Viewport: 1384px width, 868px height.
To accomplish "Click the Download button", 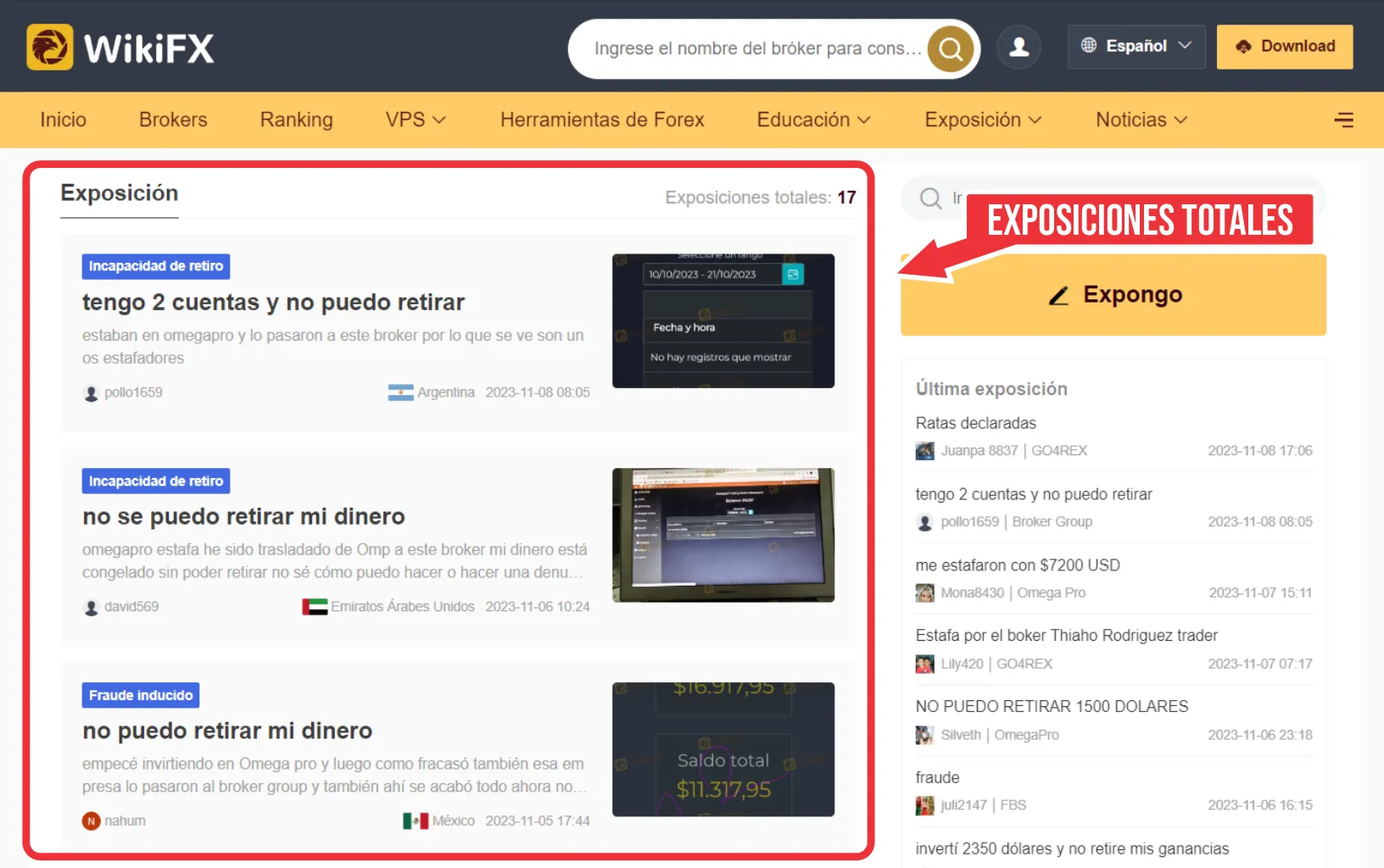I will tap(1285, 47).
